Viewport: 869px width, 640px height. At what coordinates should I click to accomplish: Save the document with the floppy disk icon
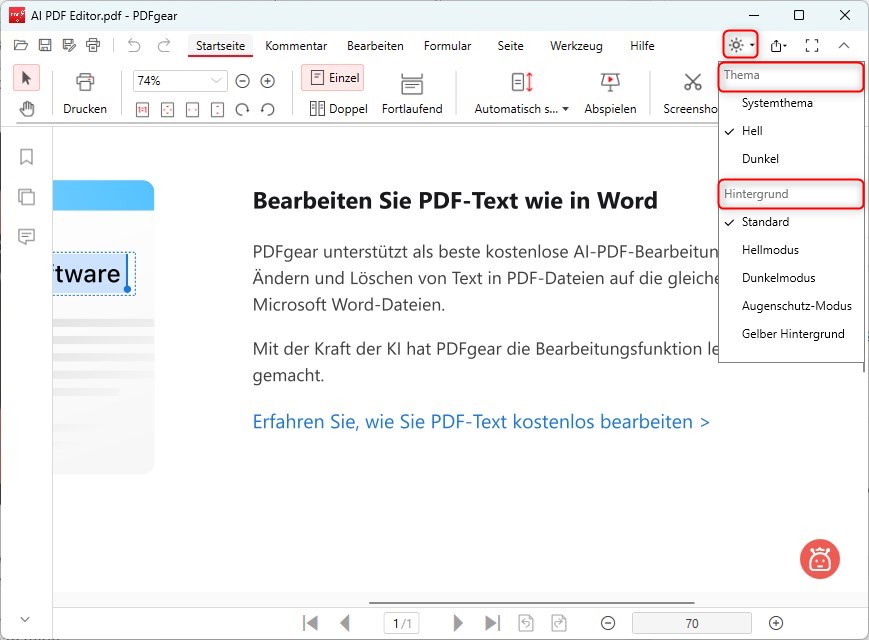point(45,45)
